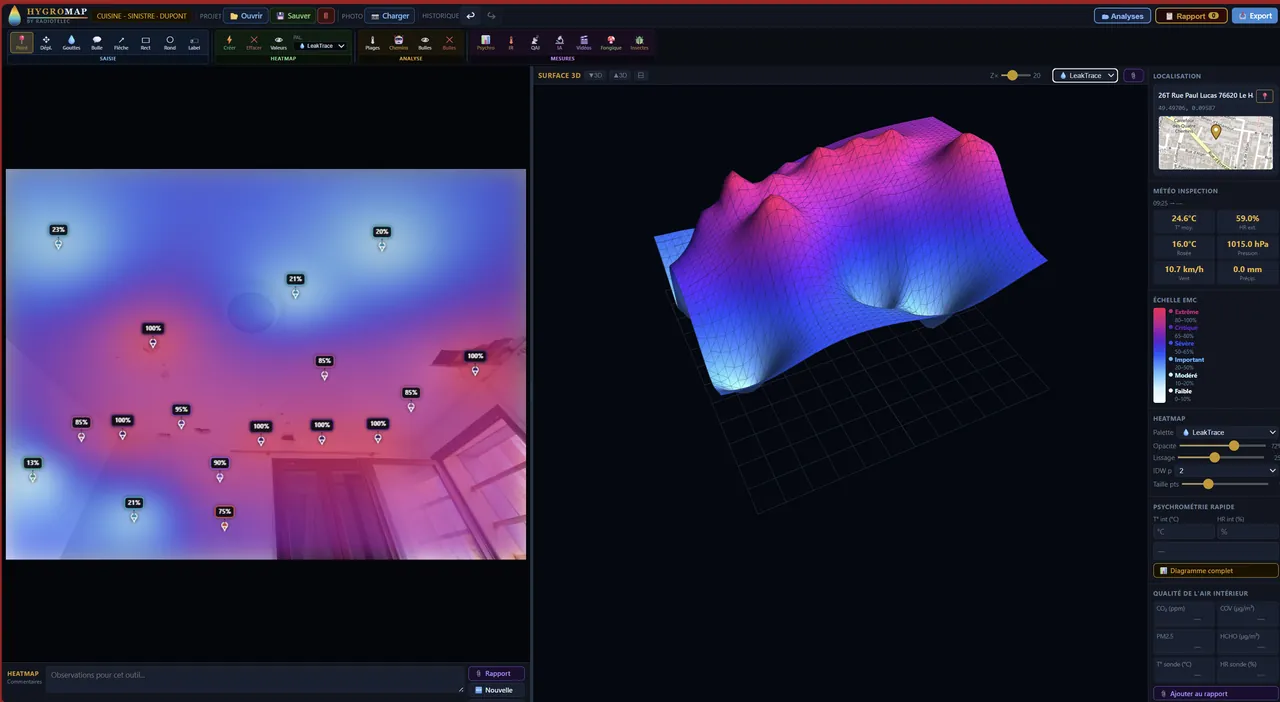
Task: Open the IR thermometer measurement tool
Action: click(511, 42)
